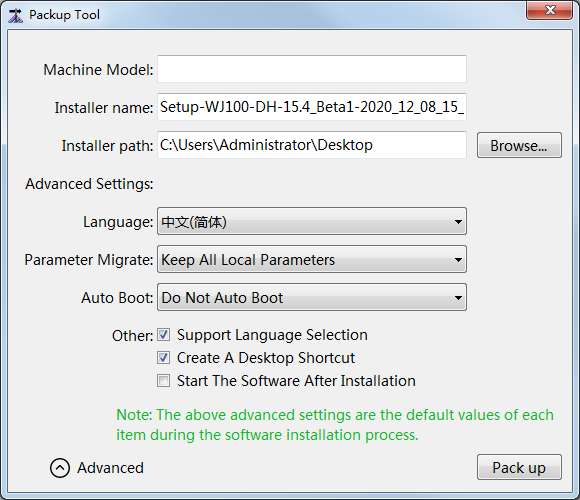
Task: Click the Installer name text field
Action: [x=312, y=107]
